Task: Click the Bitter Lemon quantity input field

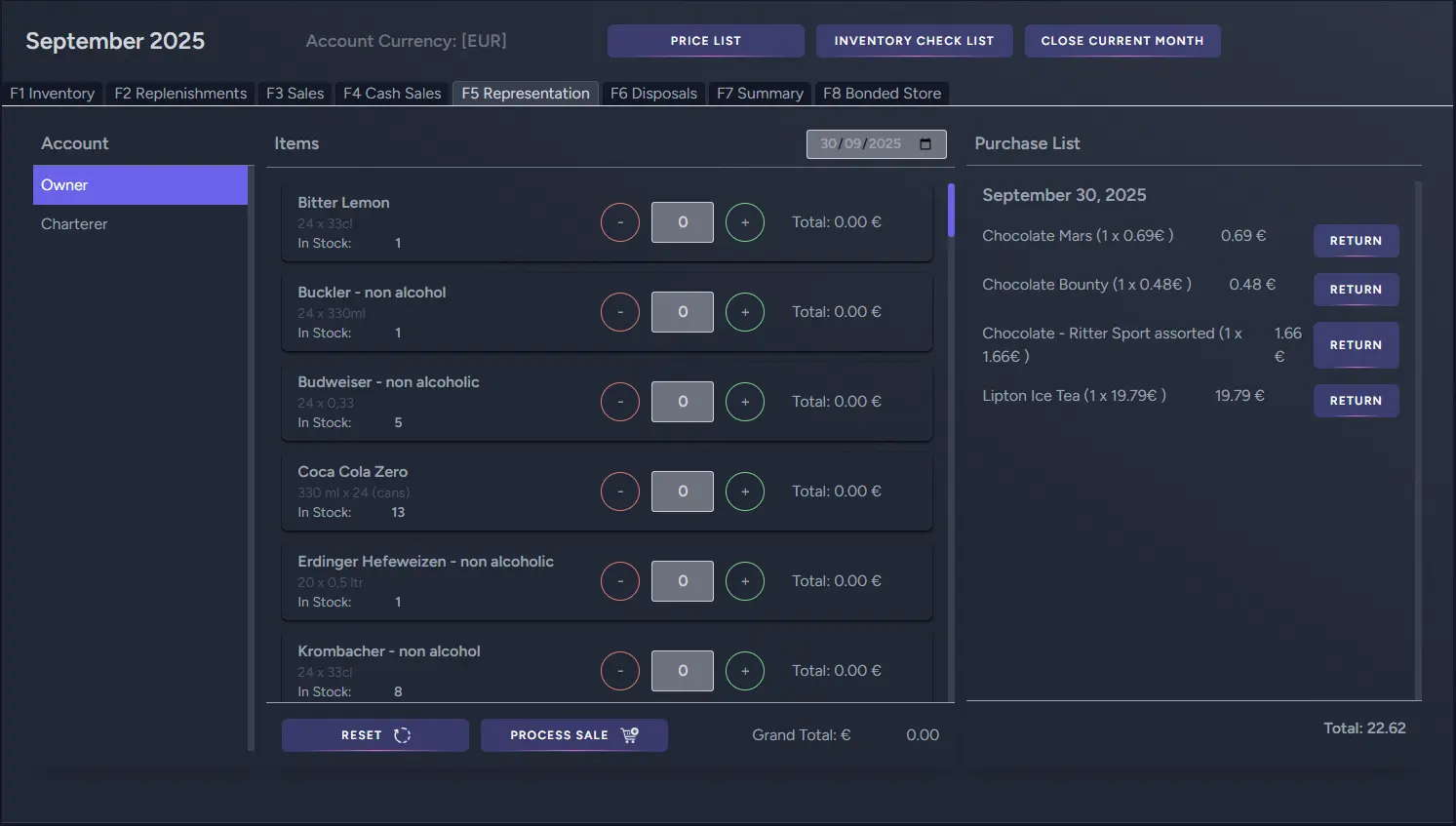Action: 683,222
